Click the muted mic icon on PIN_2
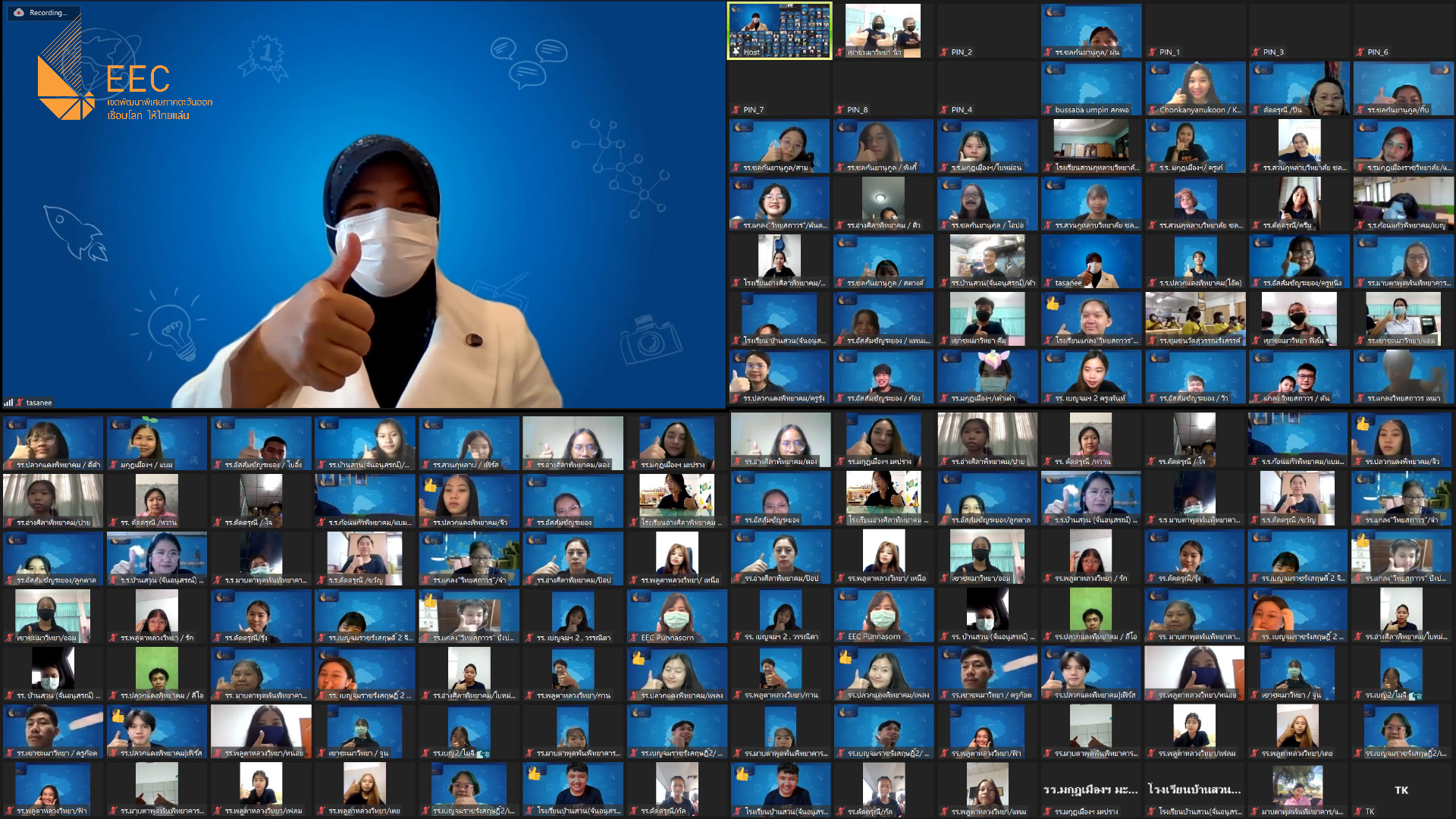Screen dimensions: 1456x819 point(944,52)
